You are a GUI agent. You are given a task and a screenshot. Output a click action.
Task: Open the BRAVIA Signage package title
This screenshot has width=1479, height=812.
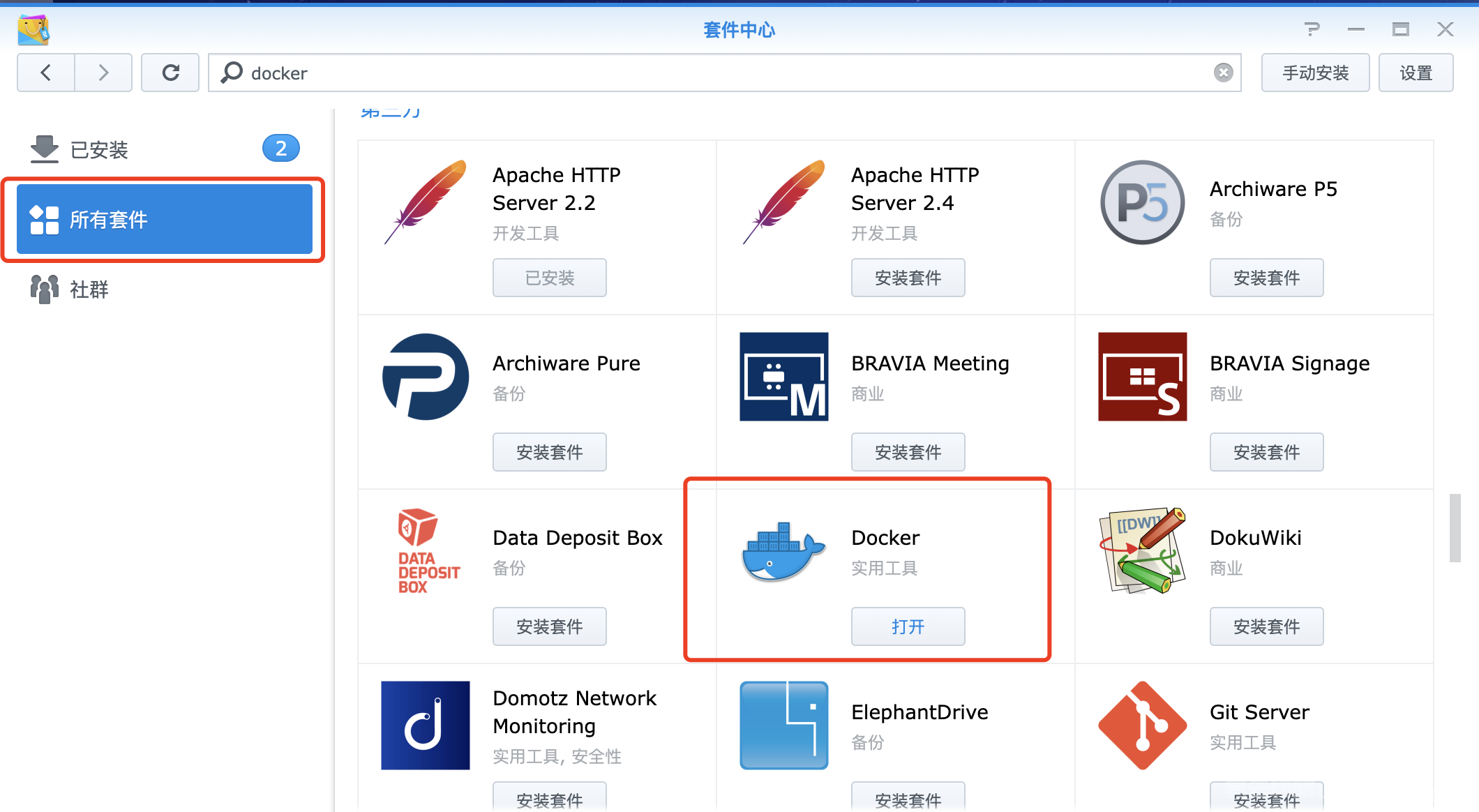coord(1289,363)
